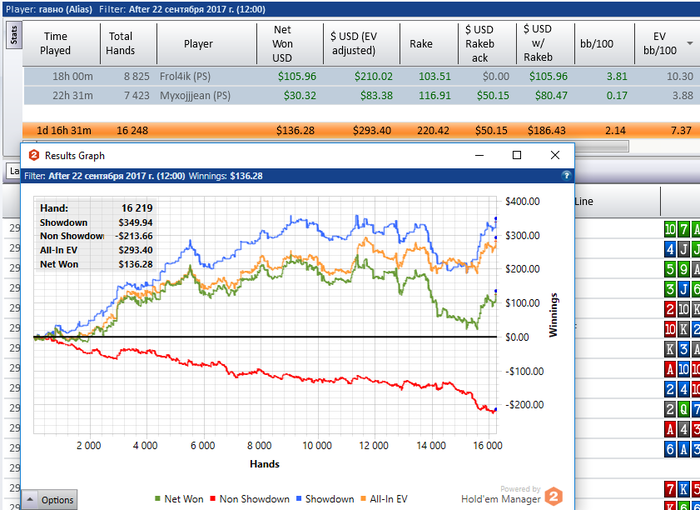Toggle Net Won series in legend
700x510 pixels.
coord(179,499)
